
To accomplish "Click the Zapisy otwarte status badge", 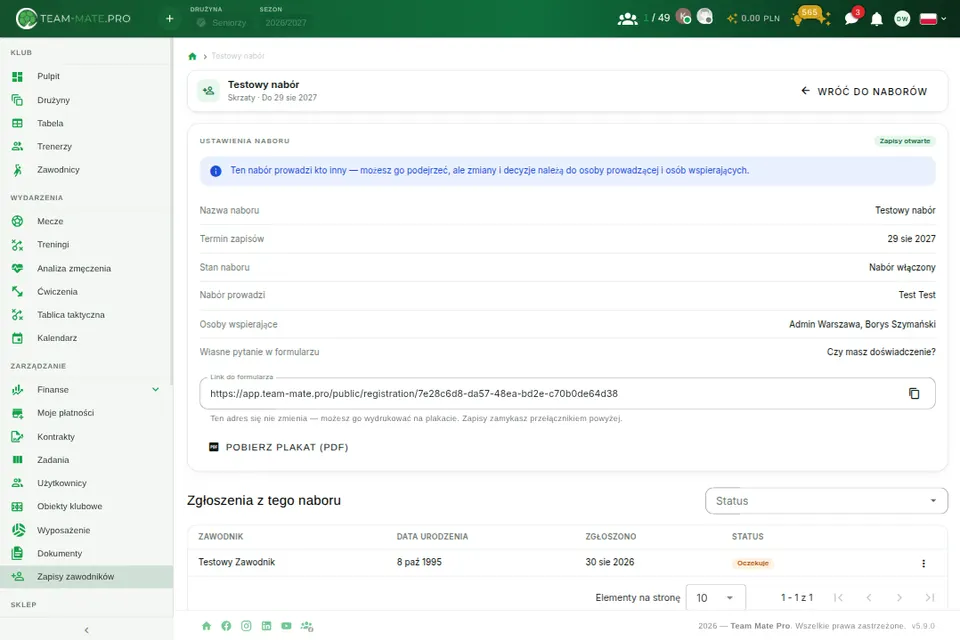I will pyautogui.click(x=904, y=141).
